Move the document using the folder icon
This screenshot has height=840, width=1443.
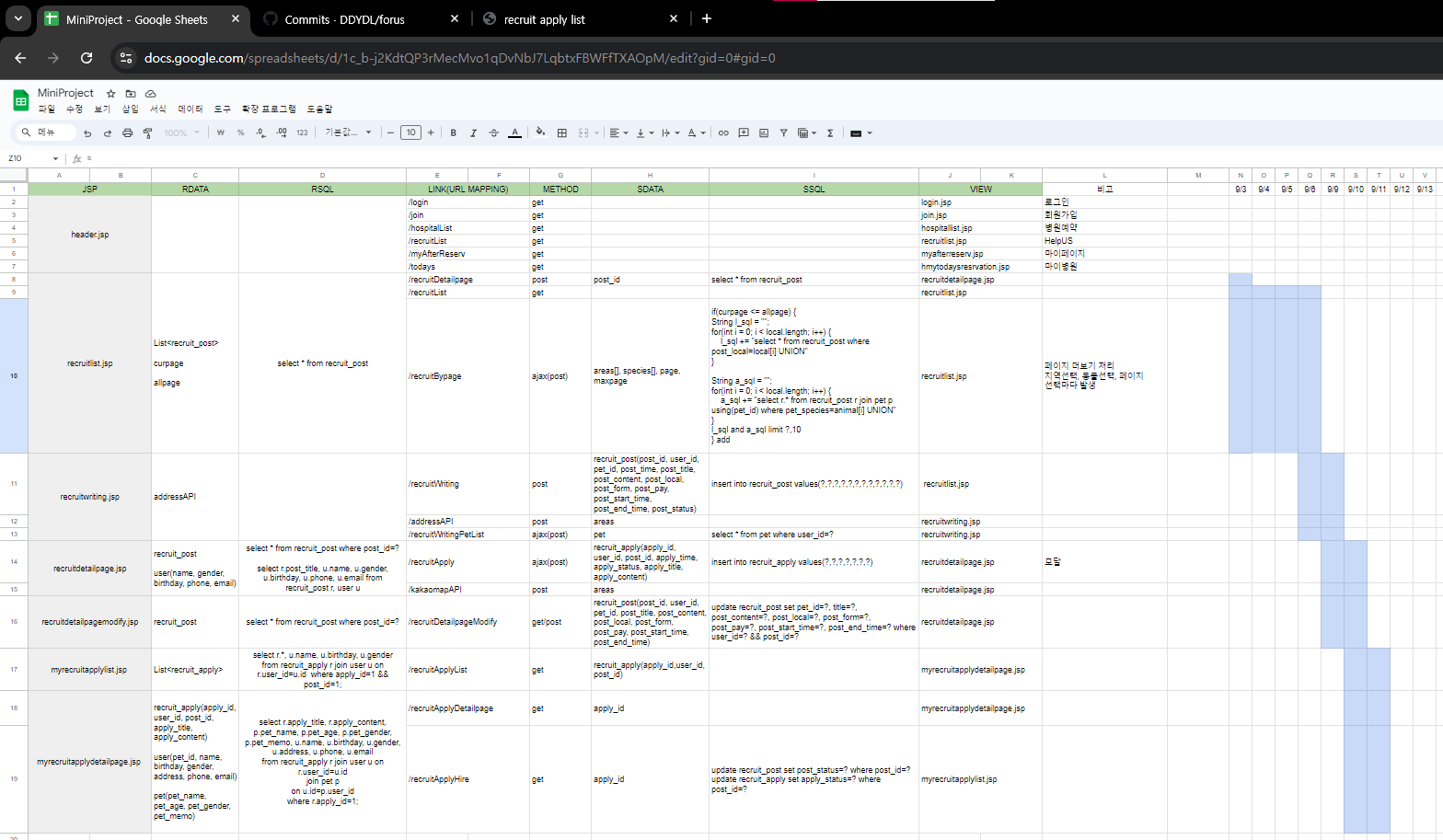(x=131, y=94)
